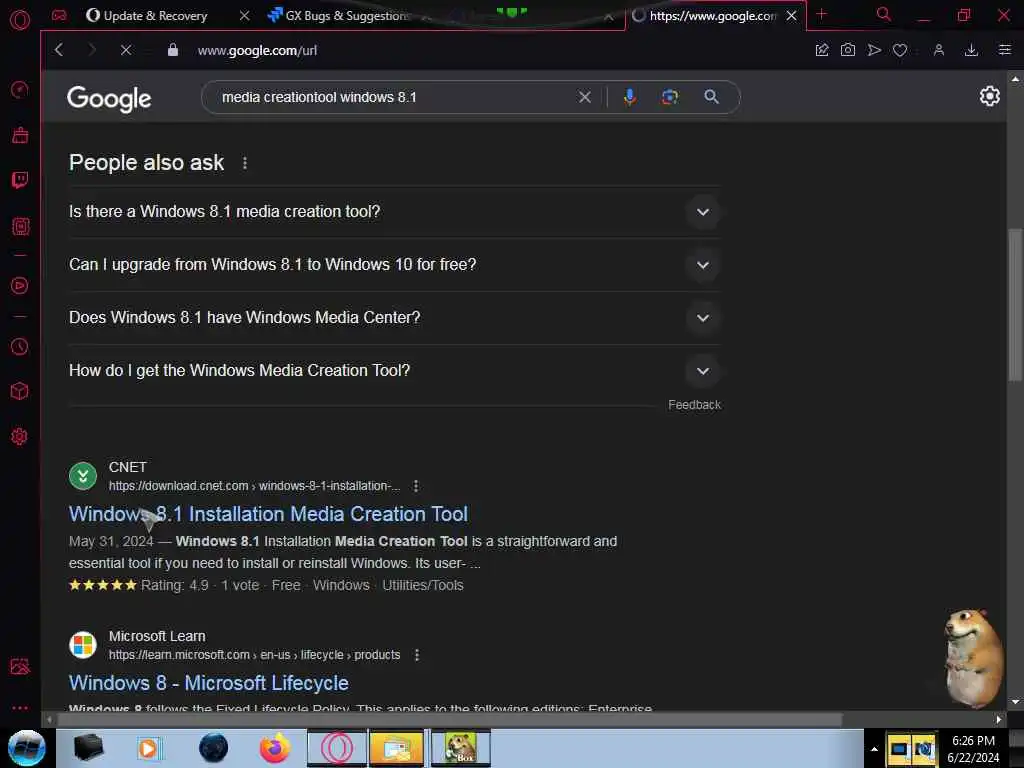Click the www.google.com/url address field
The height and width of the screenshot is (768, 1024).
[257, 50]
